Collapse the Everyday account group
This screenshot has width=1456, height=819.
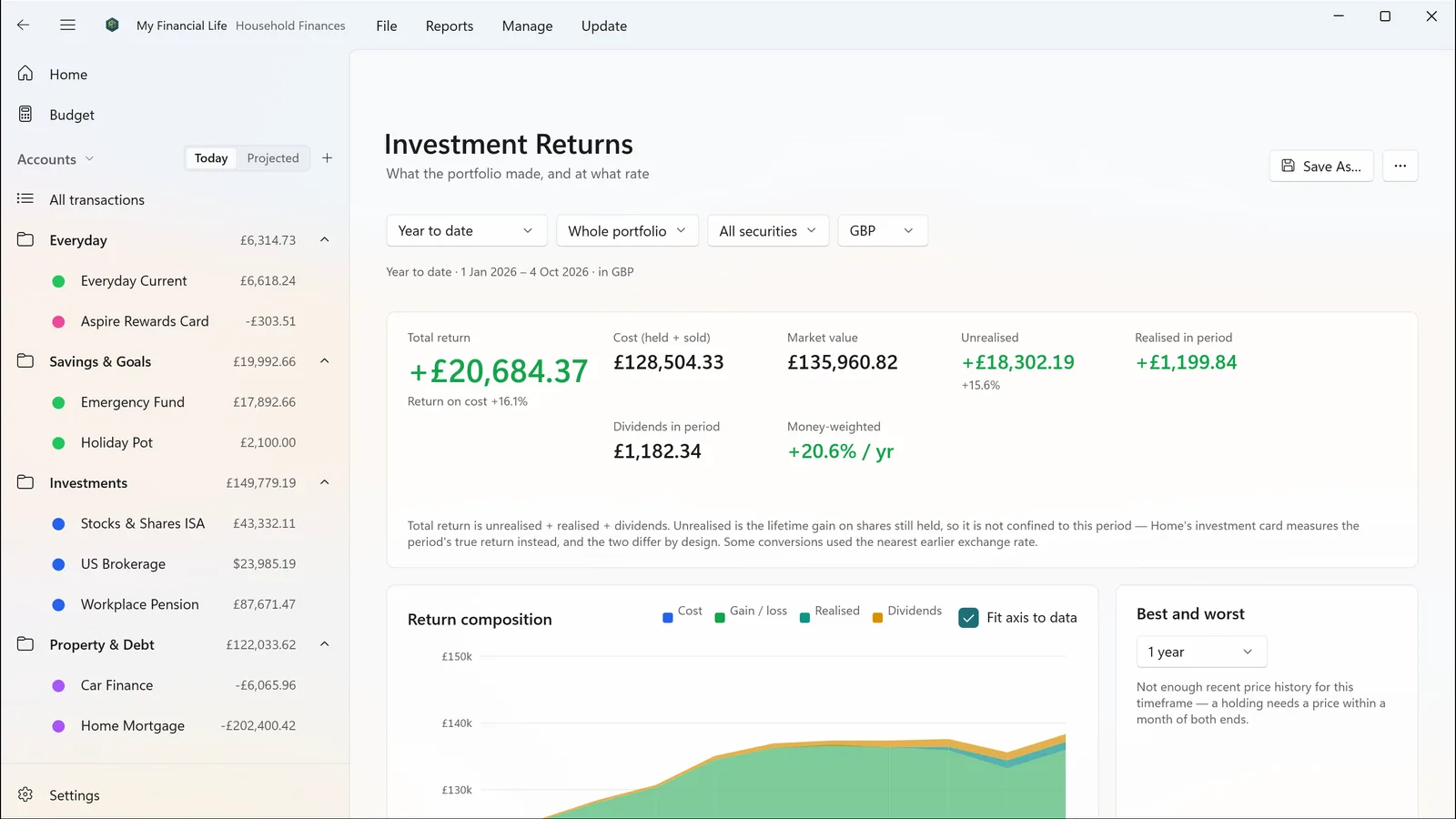click(325, 240)
